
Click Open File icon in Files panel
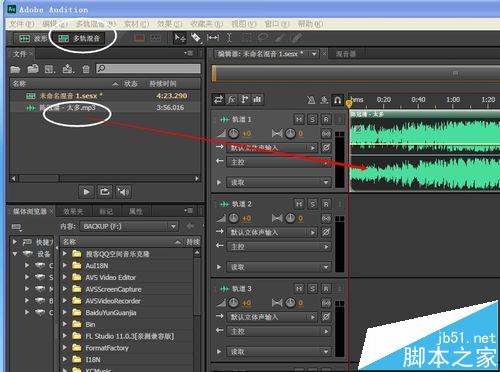pyautogui.click(x=15, y=69)
